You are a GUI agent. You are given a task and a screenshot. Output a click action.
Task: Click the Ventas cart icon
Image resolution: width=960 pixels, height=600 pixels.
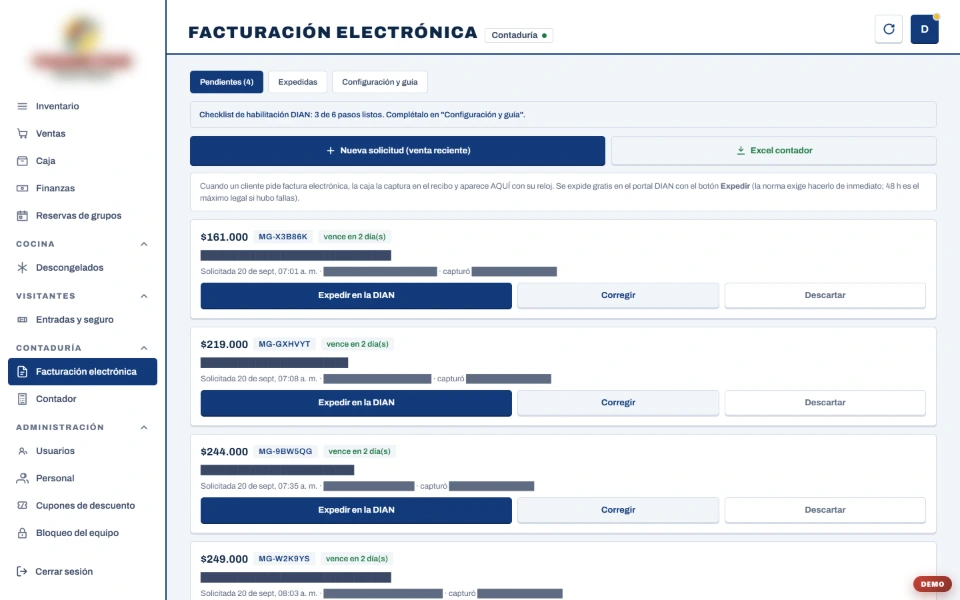click(x=22, y=133)
